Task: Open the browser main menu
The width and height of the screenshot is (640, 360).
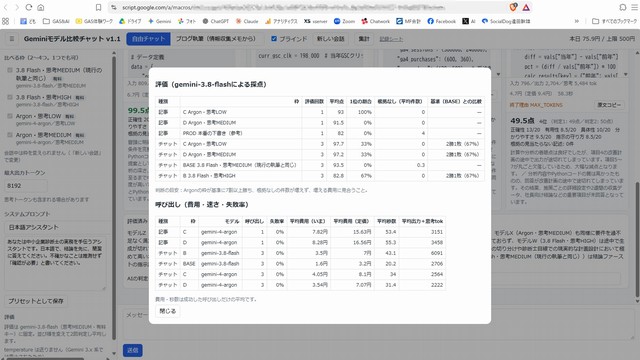Action: pos(634,7)
